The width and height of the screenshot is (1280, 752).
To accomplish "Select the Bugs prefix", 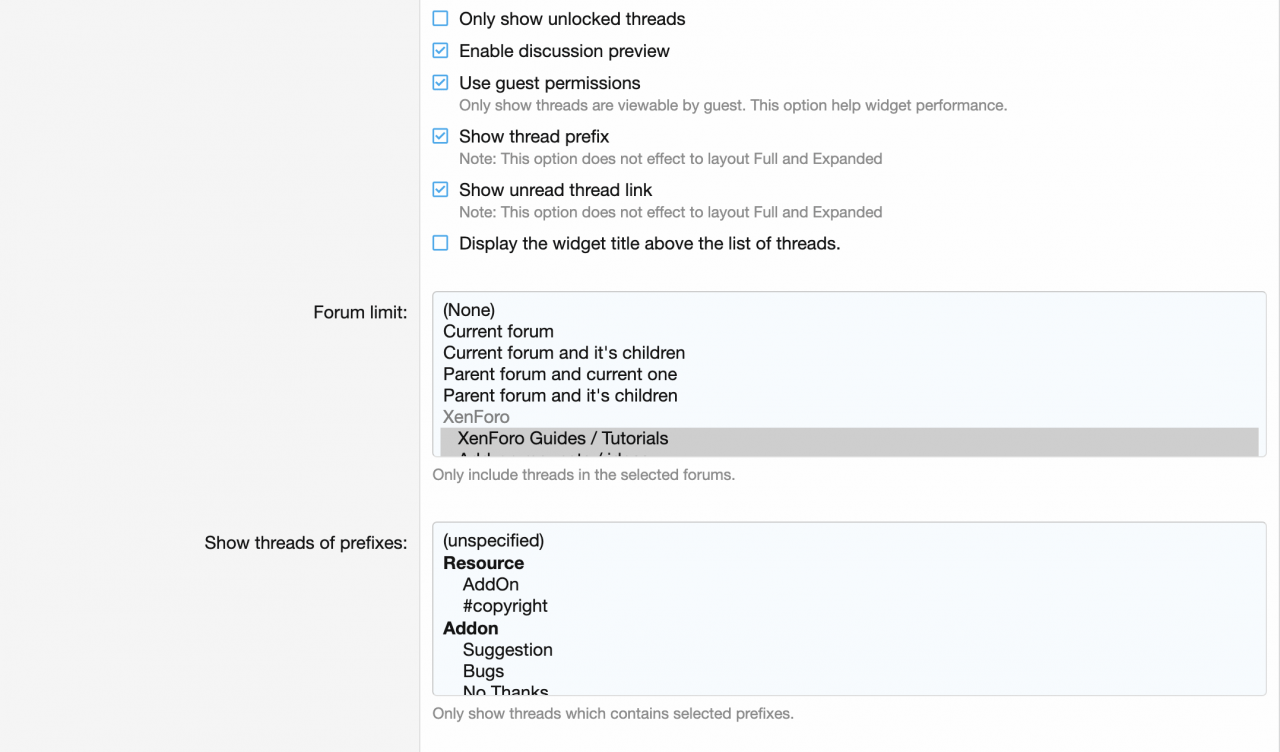I will [x=483, y=671].
